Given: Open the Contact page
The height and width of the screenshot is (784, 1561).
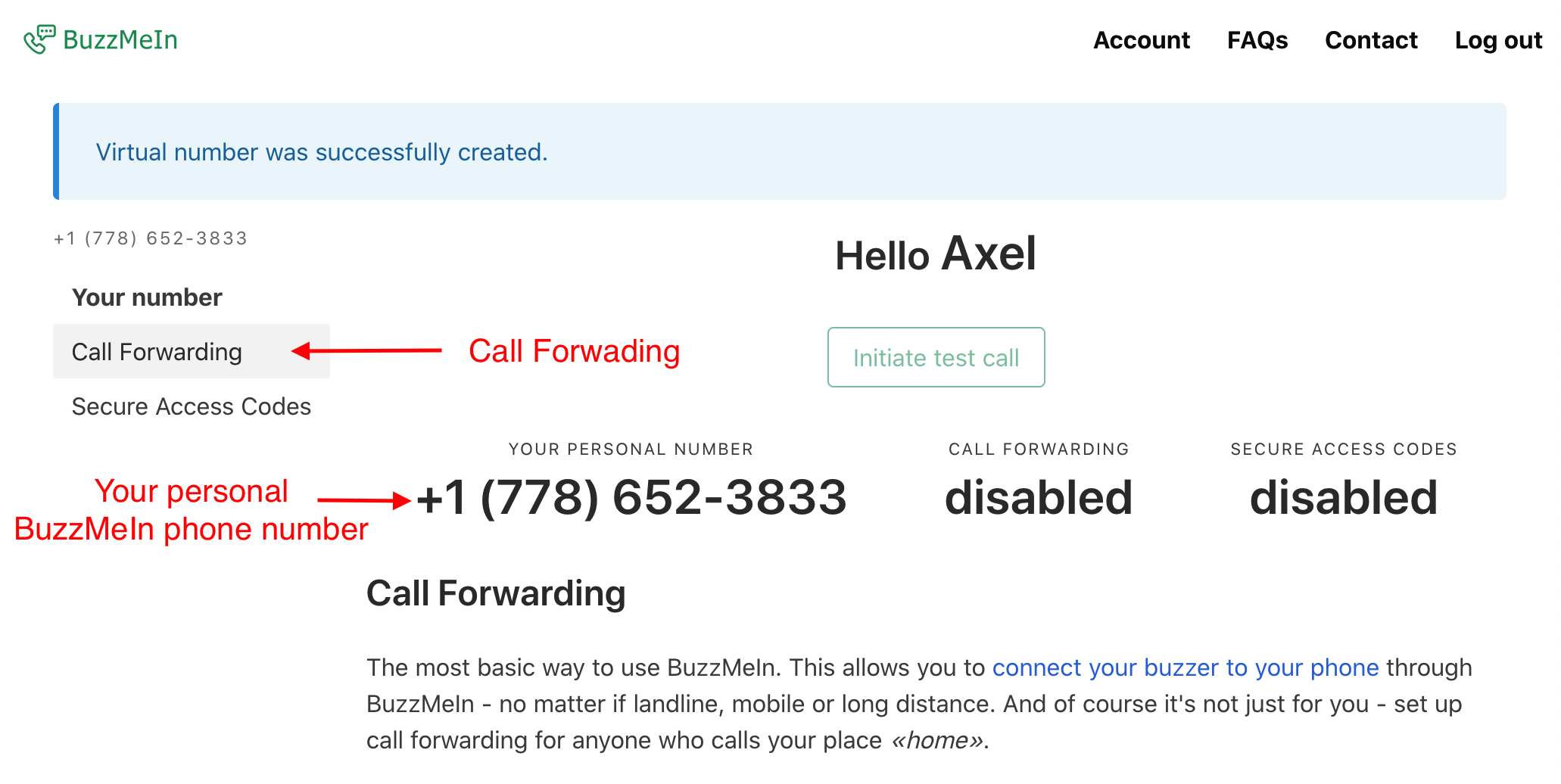Looking at the screenshot, I should pos(1370,40).
